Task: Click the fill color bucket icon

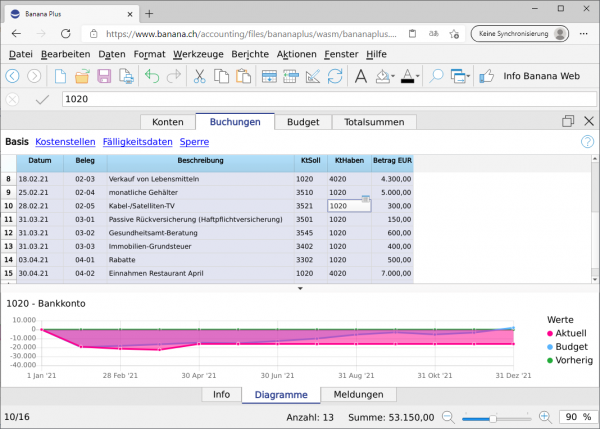Action: [x=382, y=76]
